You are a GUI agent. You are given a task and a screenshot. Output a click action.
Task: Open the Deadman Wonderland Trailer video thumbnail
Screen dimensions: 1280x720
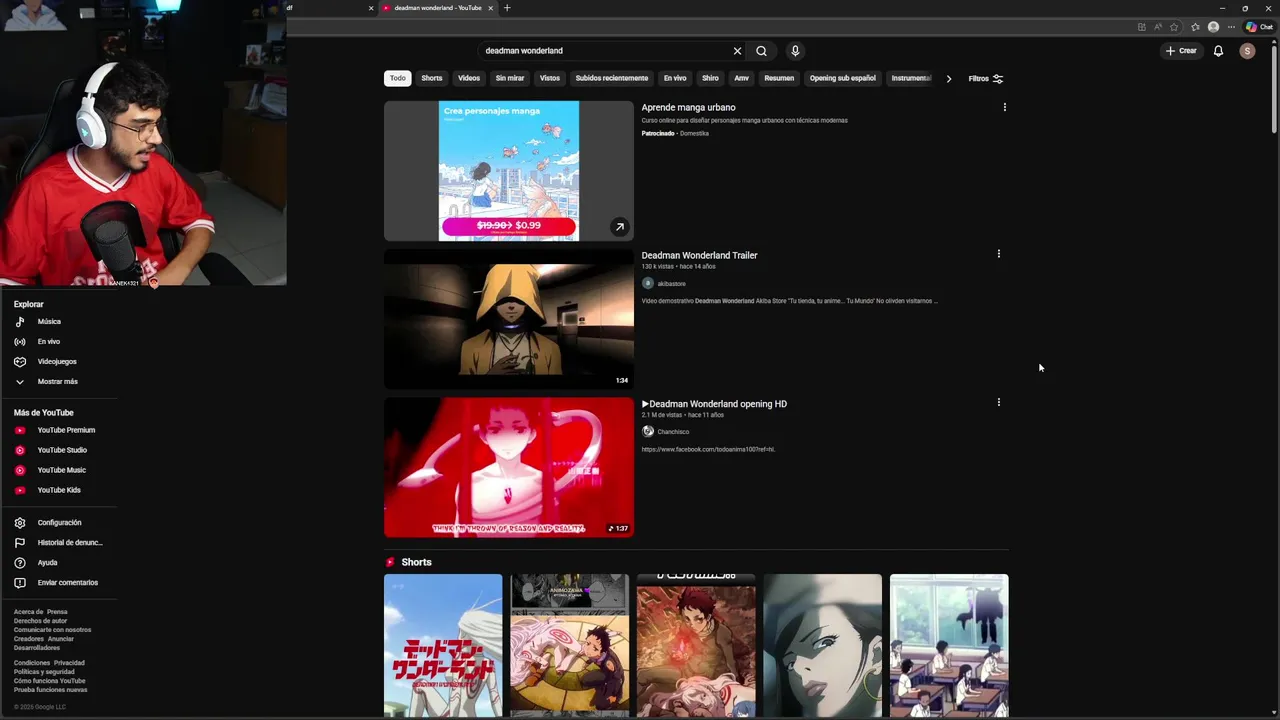click(509, 319)
